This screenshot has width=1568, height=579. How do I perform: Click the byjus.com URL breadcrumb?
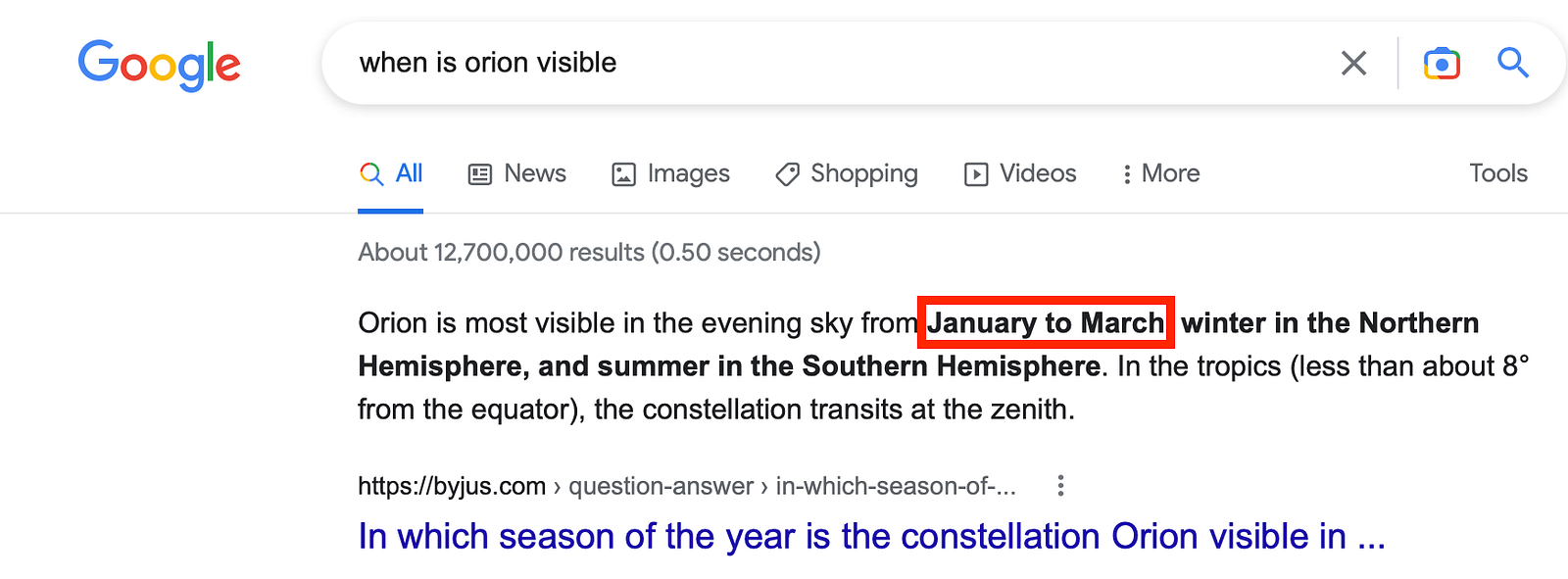point(451,486)
